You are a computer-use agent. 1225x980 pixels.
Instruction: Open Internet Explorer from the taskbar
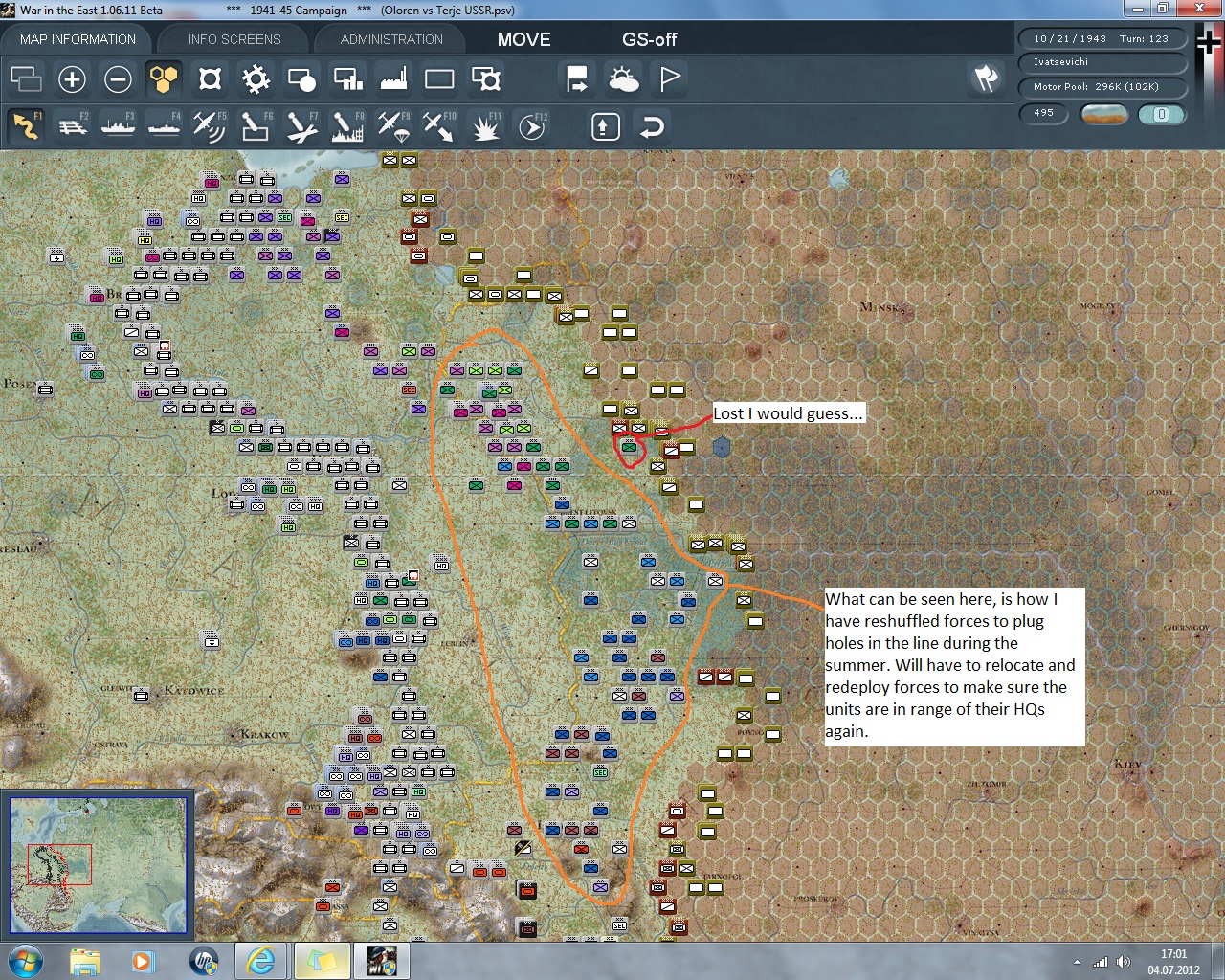[260, 961]
